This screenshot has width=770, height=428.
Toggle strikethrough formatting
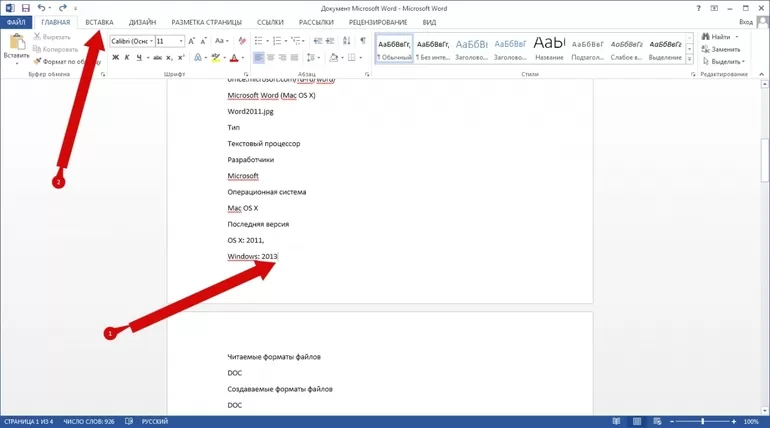click(x=157, y=58)
